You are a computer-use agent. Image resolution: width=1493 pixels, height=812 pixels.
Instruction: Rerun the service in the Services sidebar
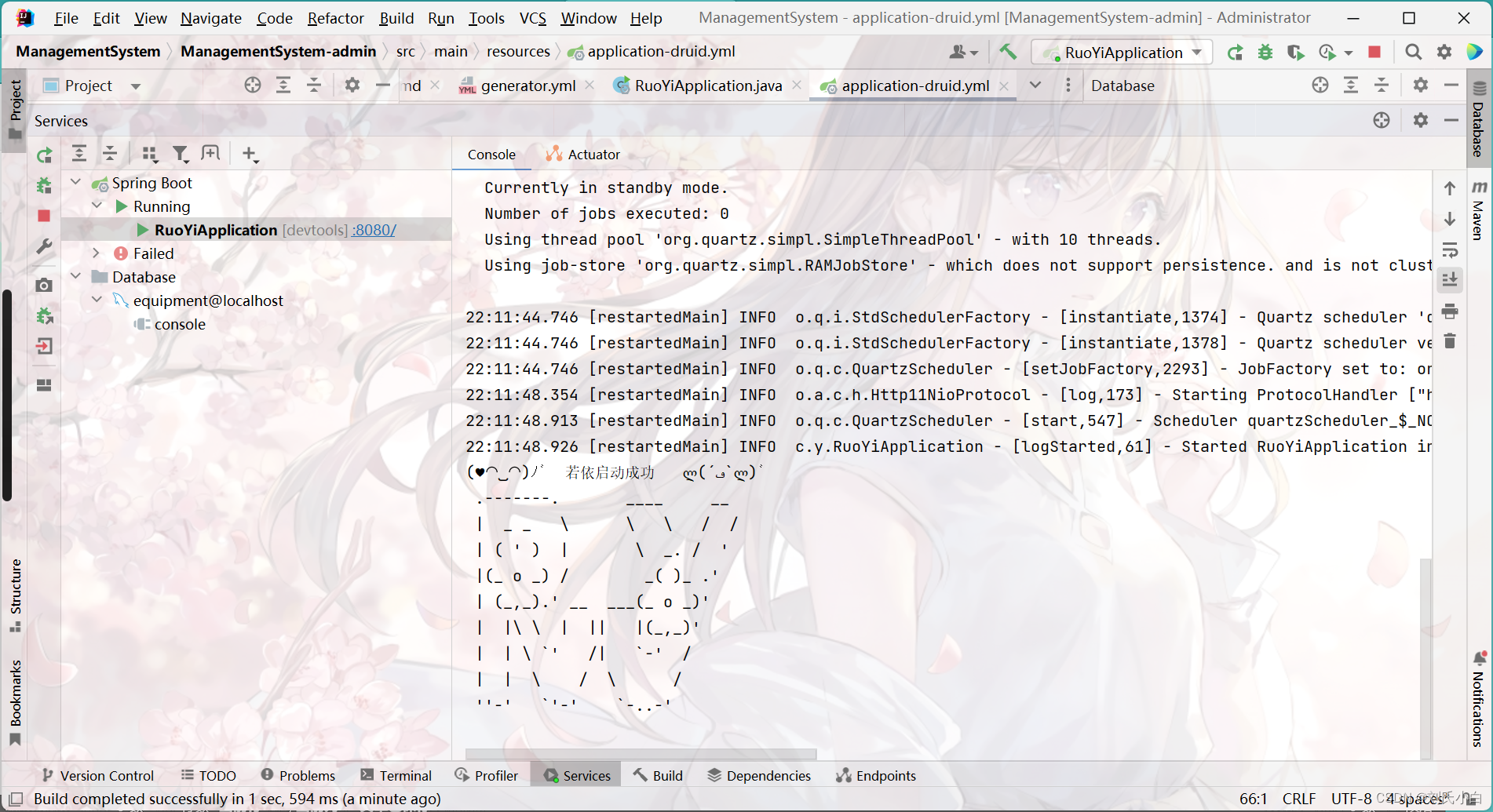point(45,155)
